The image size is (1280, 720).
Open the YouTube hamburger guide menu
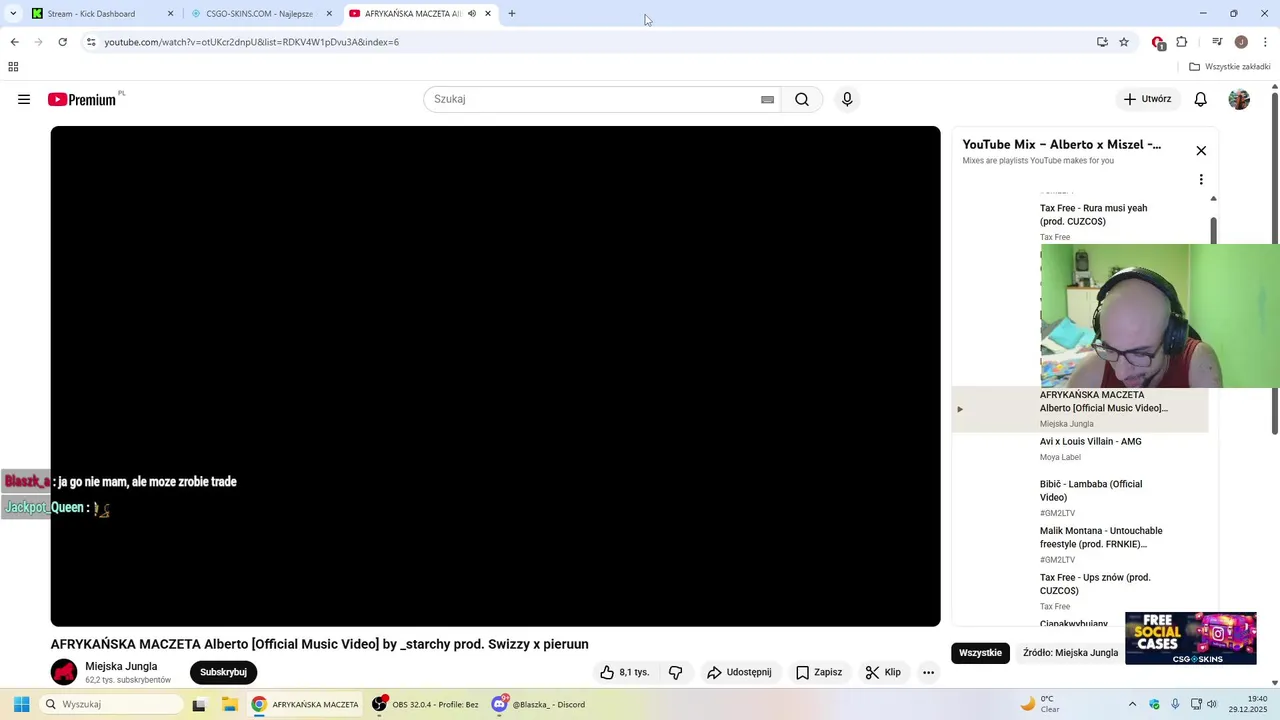click(x=24, y=99)
